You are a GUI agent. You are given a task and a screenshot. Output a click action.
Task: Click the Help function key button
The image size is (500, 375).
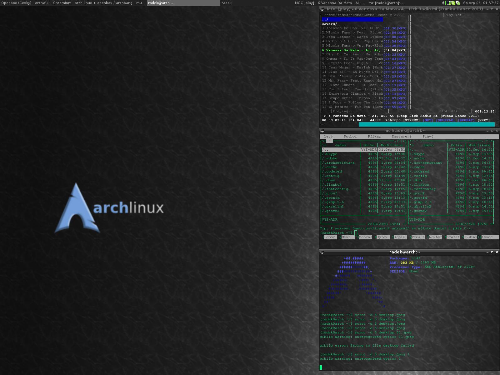pos(330,237)
